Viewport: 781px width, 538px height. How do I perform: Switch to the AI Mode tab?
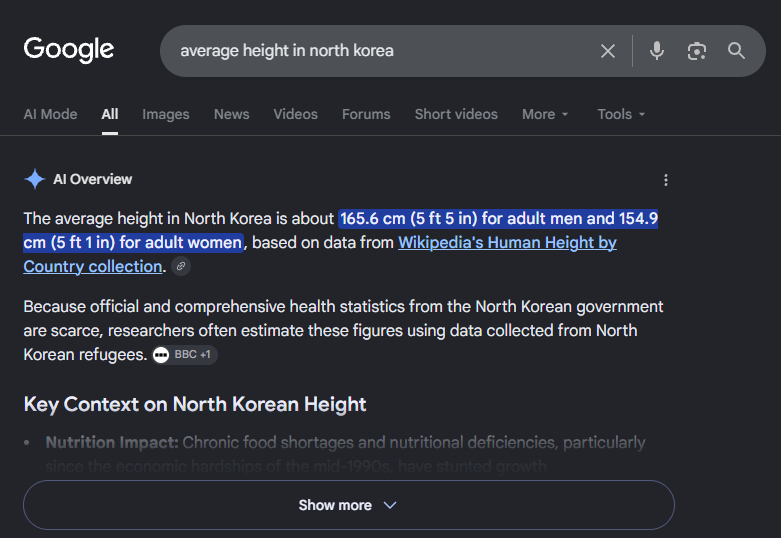pyautogui.click(x=50, y=114)
